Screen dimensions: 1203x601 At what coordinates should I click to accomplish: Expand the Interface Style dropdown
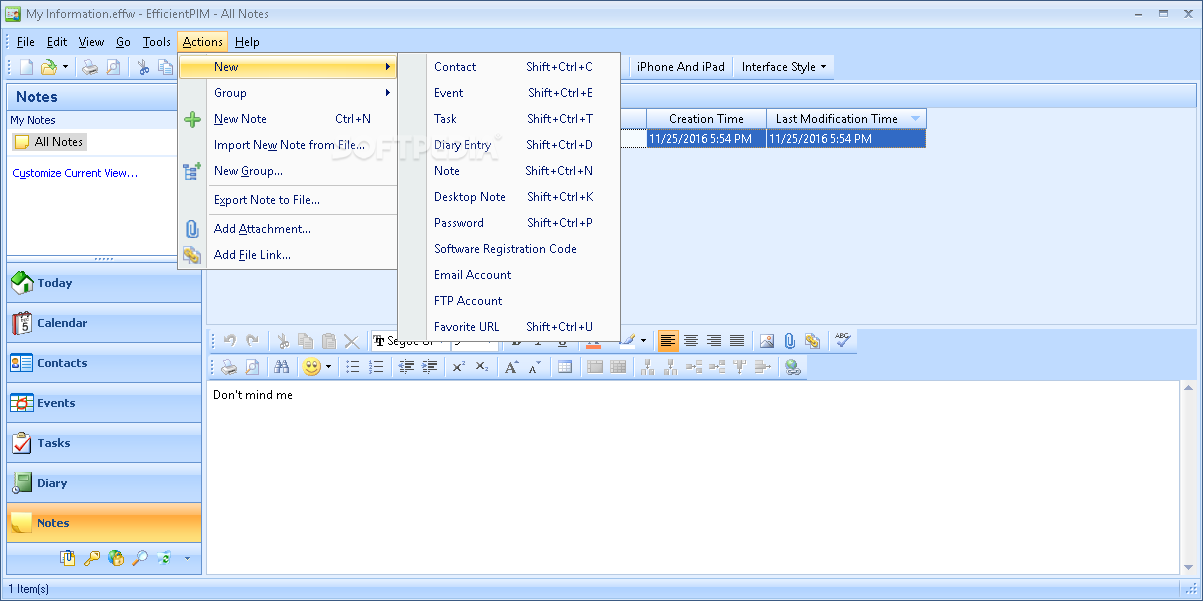783,67
